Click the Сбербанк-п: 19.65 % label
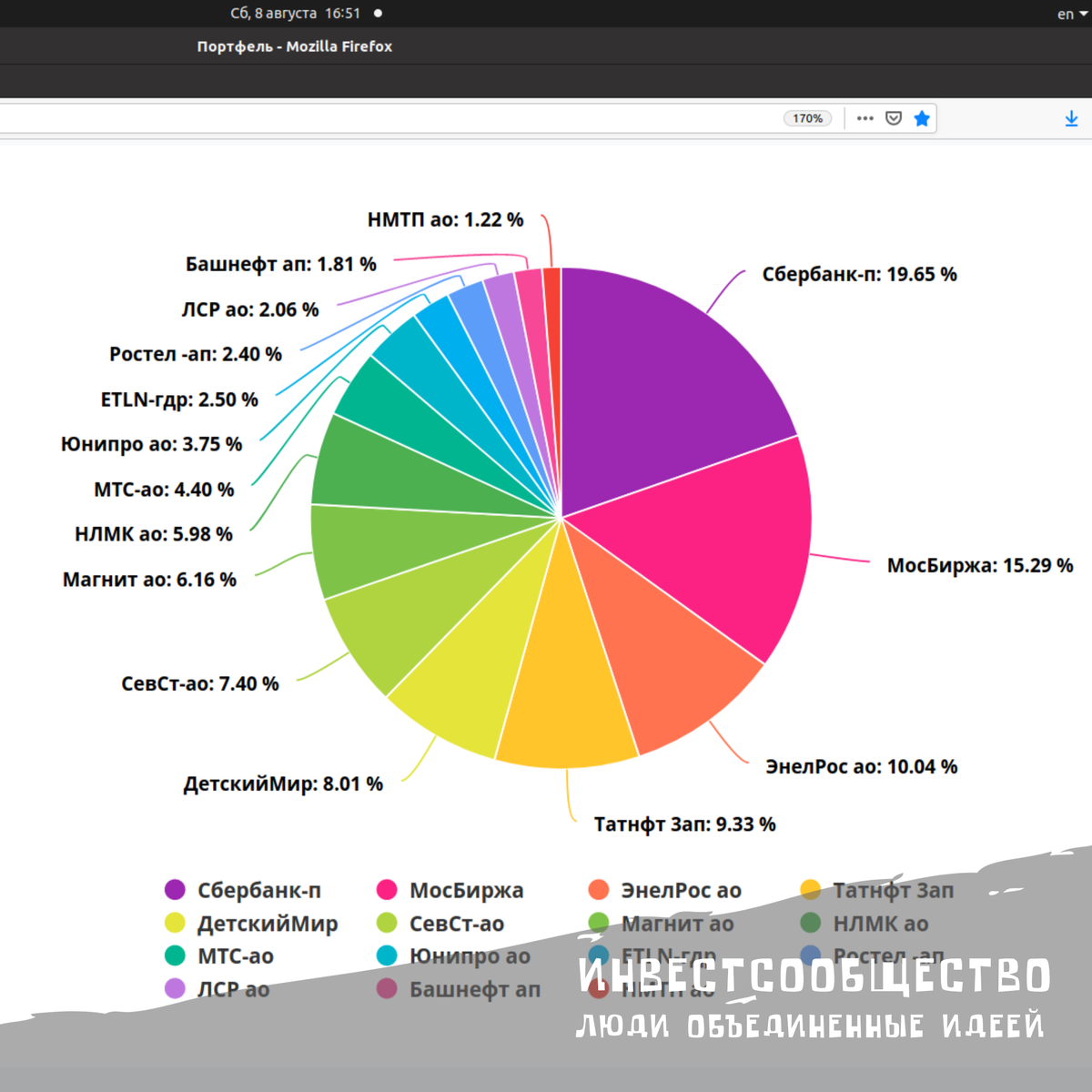Screen dimensions: 1092x1092 tap(859, 274)
